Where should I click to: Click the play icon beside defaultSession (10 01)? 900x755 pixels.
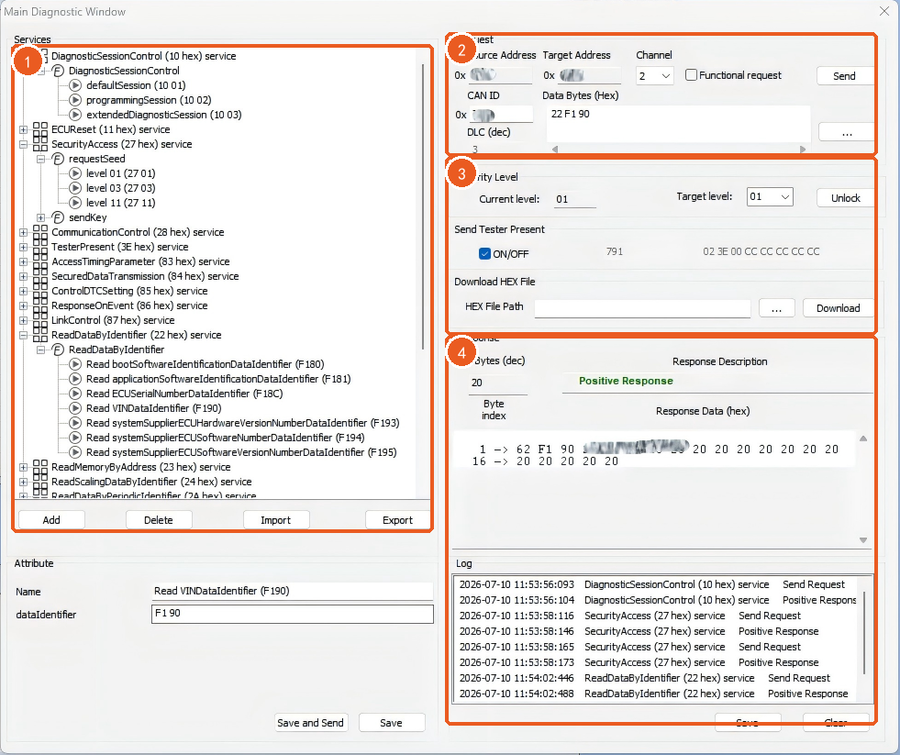[x=75, y=86]
